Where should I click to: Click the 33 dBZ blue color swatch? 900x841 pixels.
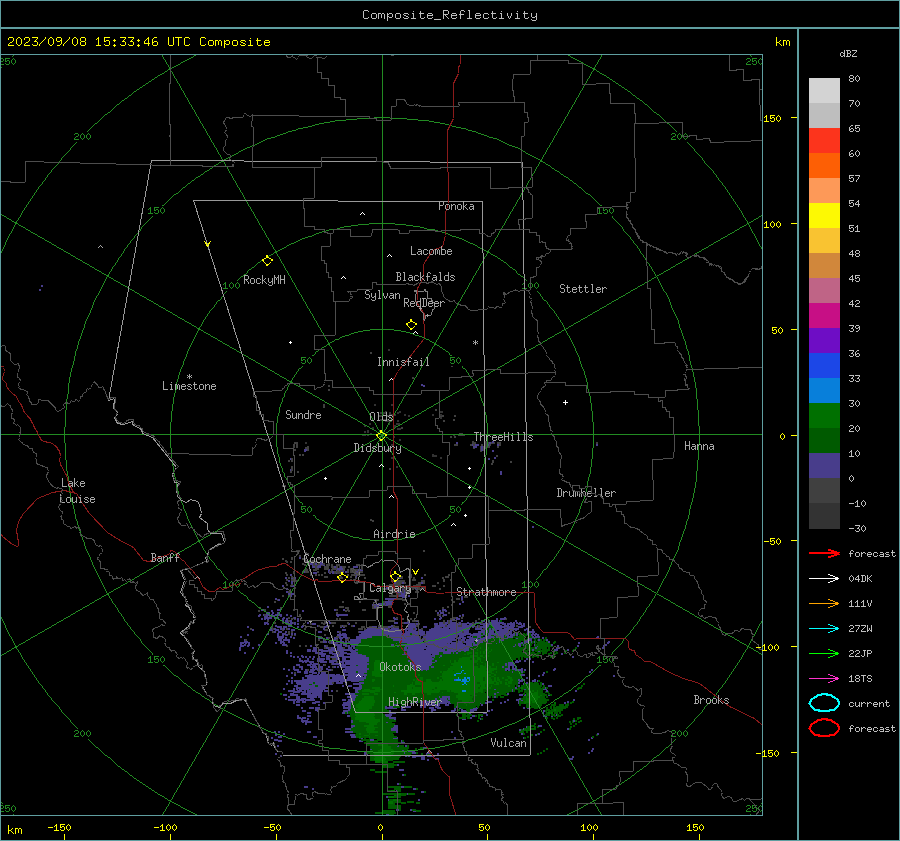tap(824, 366)
